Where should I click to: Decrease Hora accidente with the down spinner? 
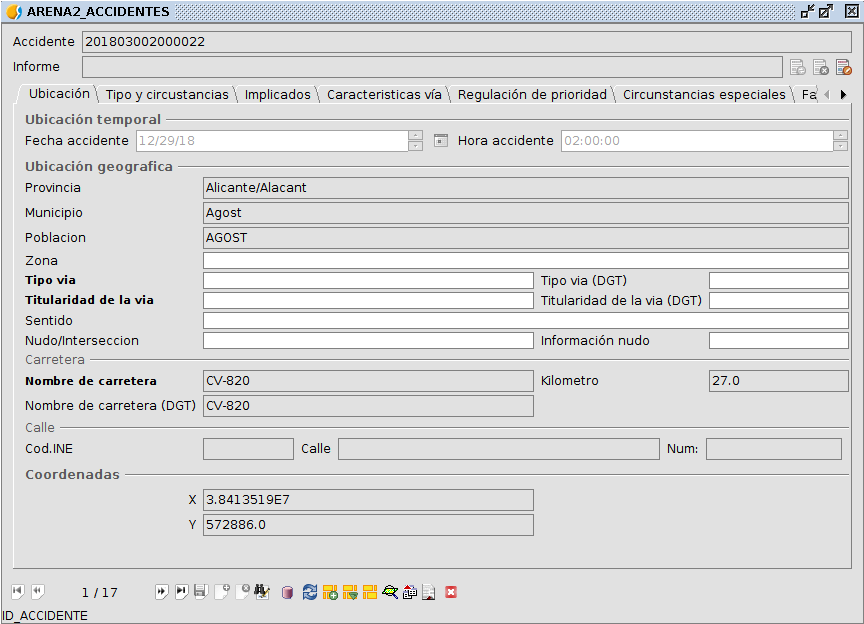pos(840,146)
